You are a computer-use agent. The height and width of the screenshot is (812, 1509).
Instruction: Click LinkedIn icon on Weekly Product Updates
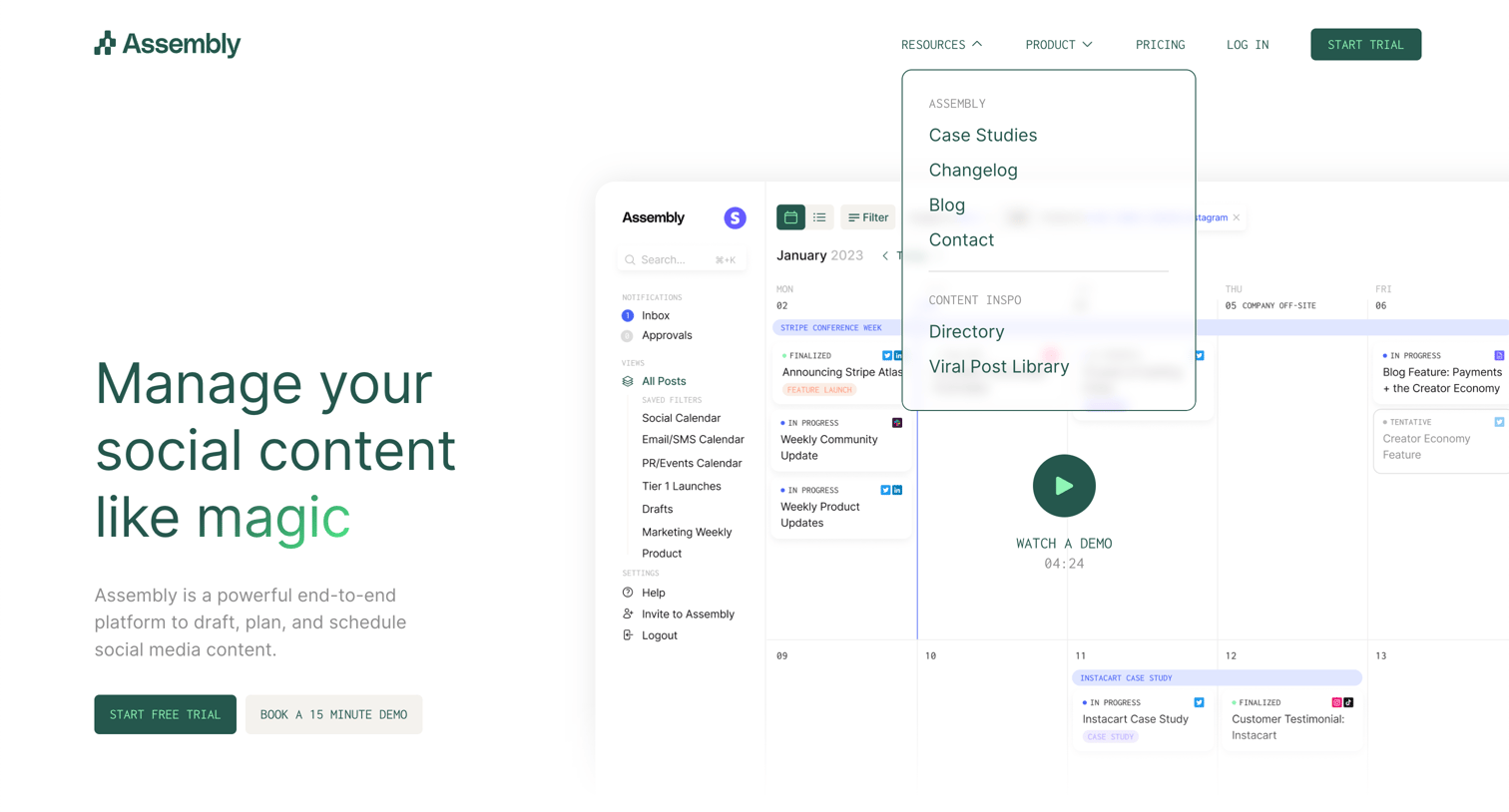point(897,491)
